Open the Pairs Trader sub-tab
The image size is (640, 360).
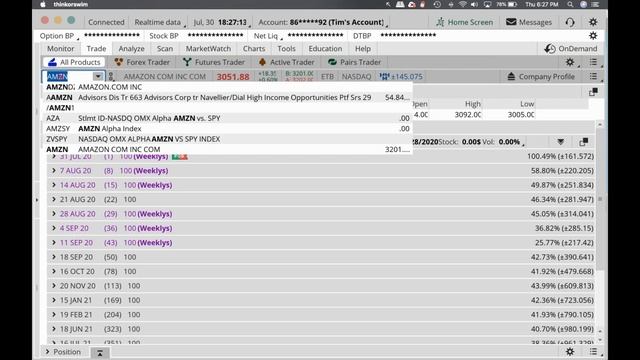click(354, 62)
